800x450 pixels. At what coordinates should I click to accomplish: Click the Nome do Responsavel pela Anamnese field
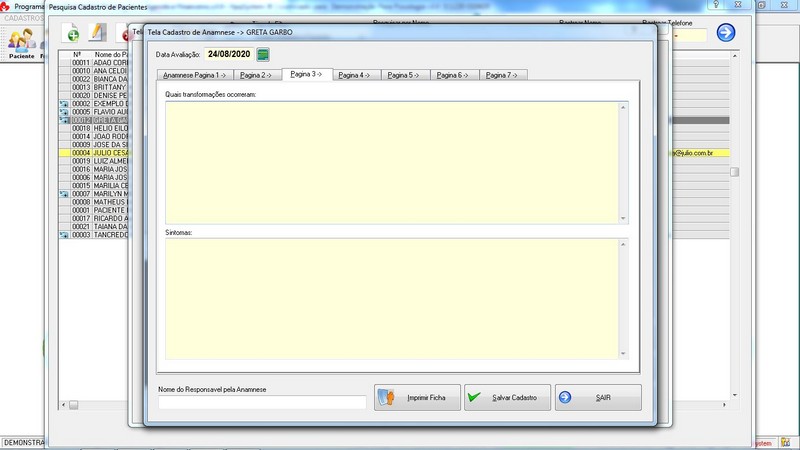(x=262, y=402)
